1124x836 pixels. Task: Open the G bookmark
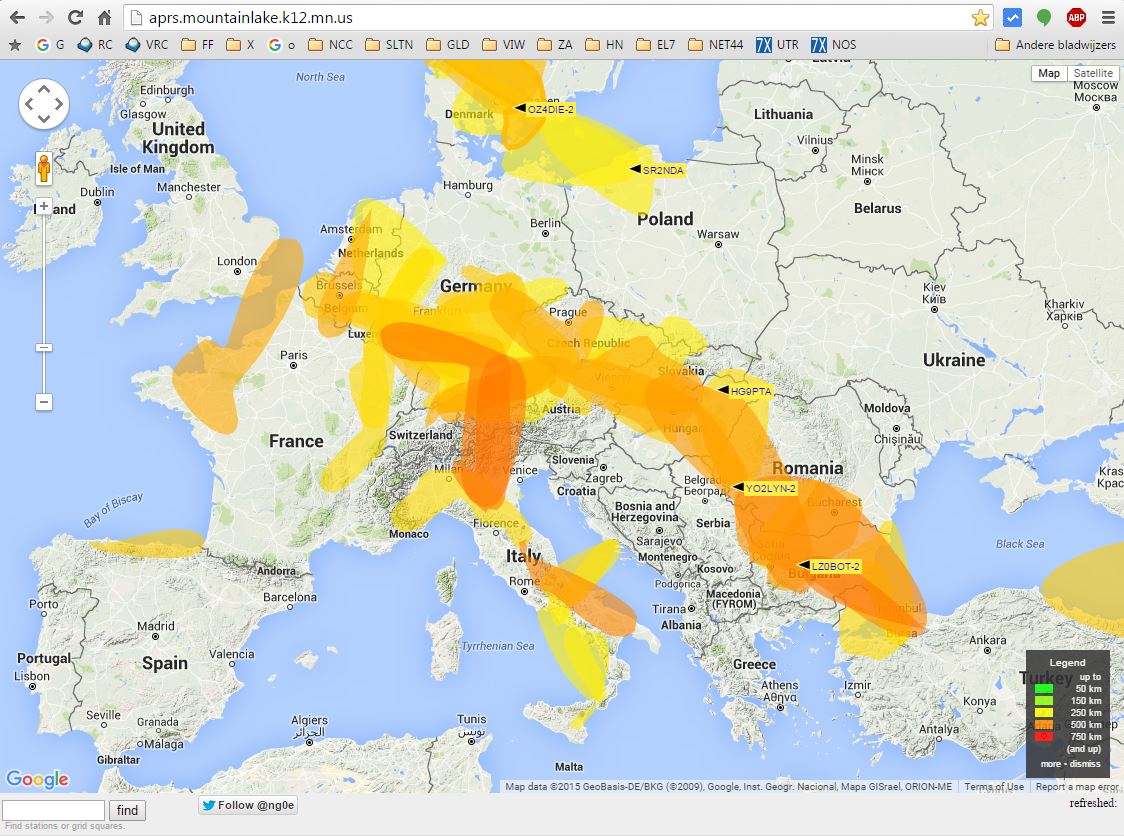coord(50,44)
